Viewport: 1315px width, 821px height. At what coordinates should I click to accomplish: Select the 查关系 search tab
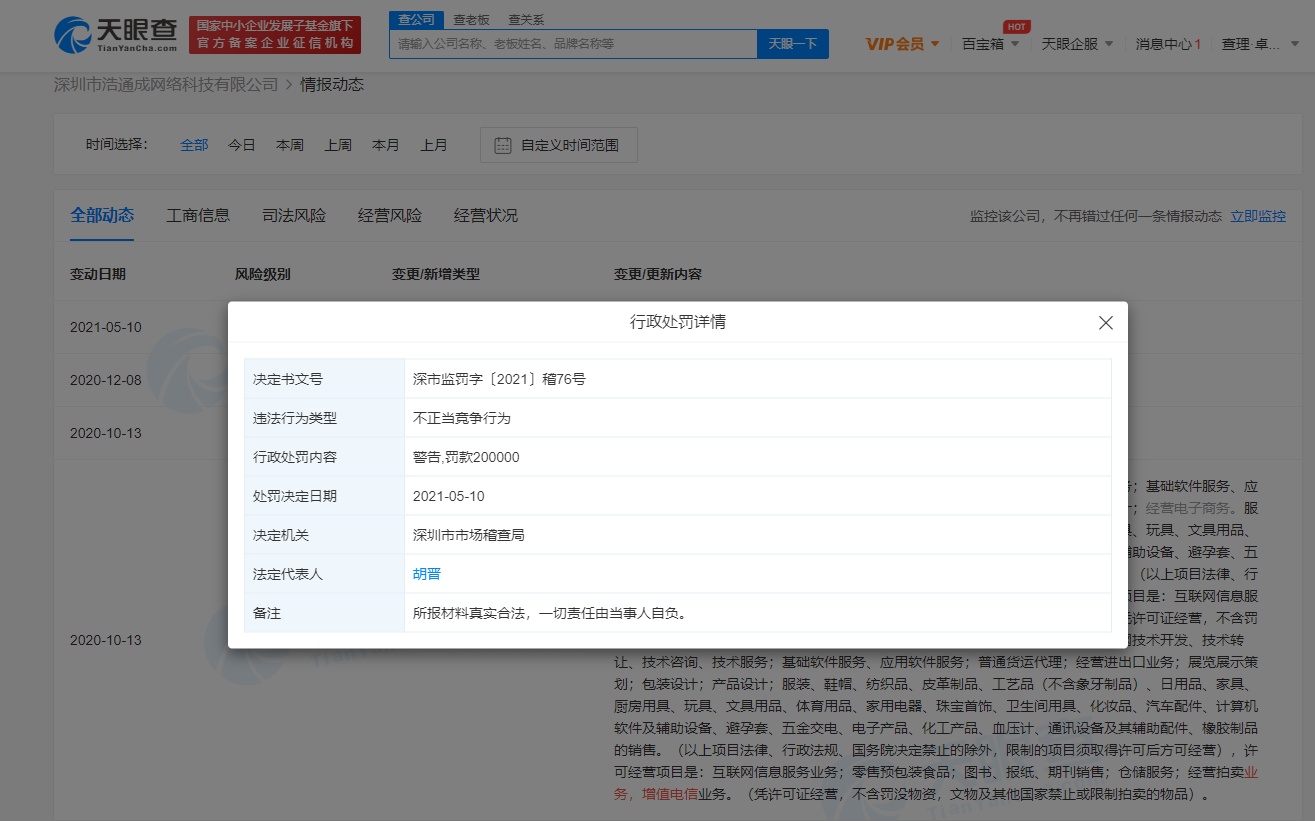coord(526,19)
